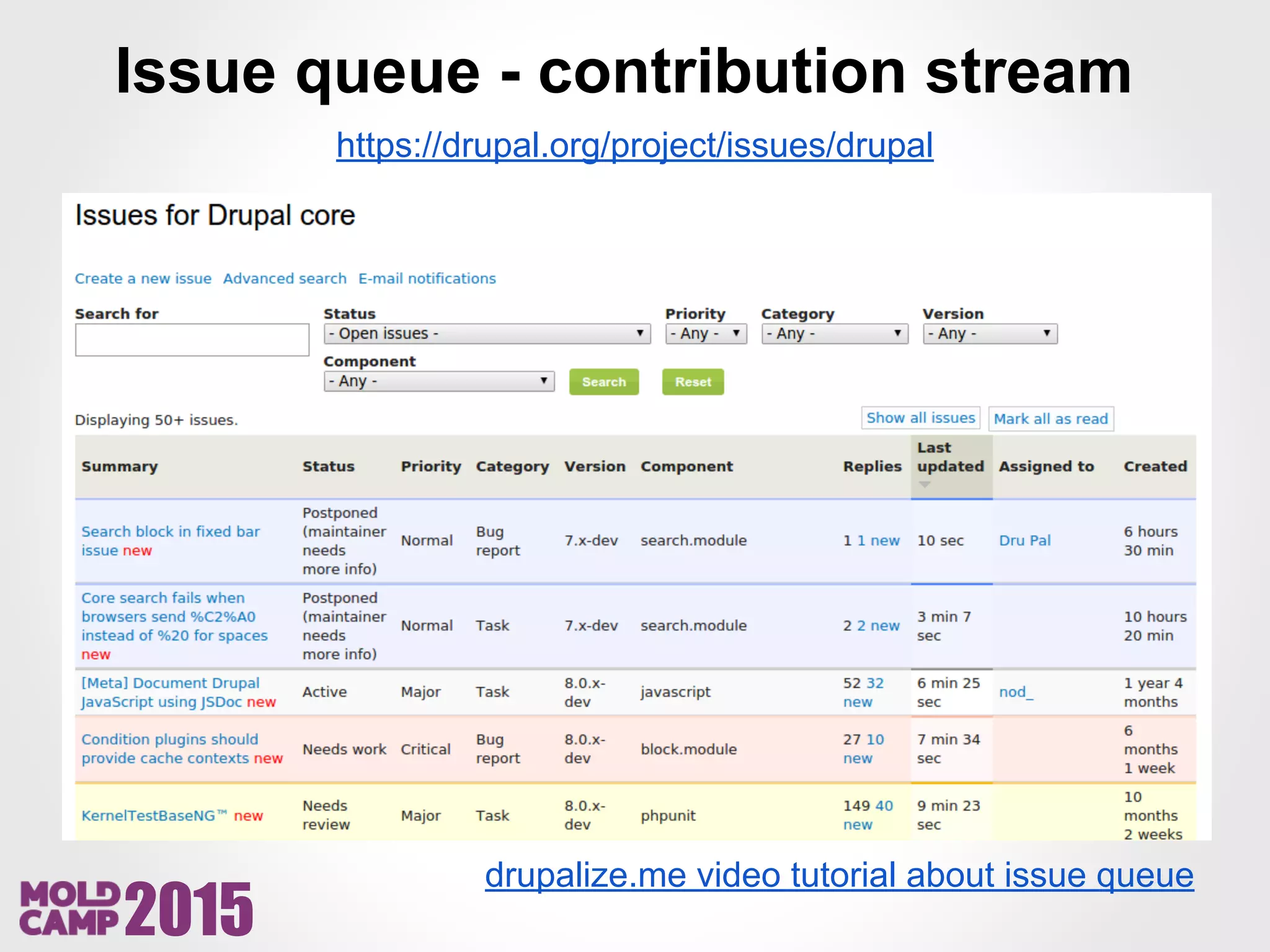Viewport: 1270px width, 952px height.
Task: Click Displaying 50+ issues text
Action: tap(156, 420)
